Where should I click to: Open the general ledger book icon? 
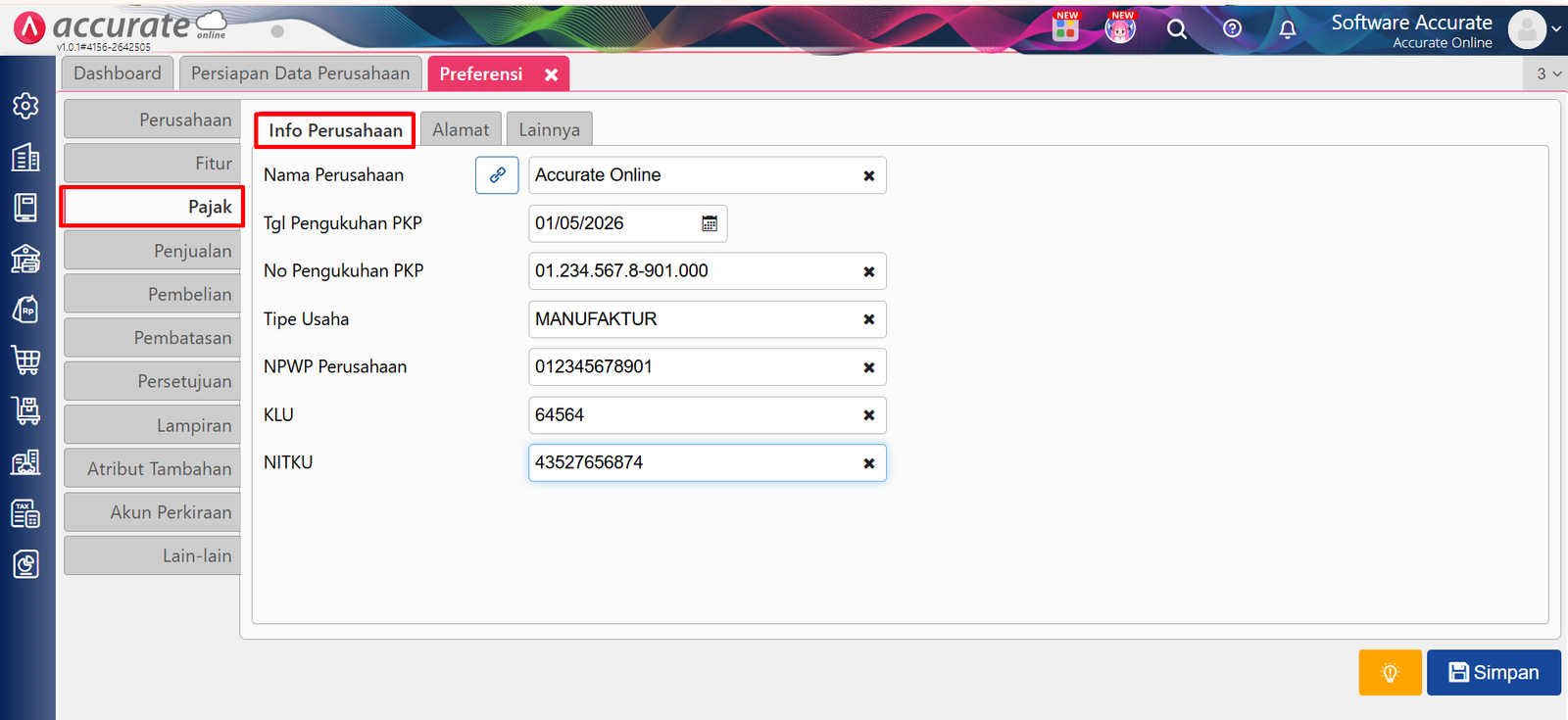(x=26, y=208)
